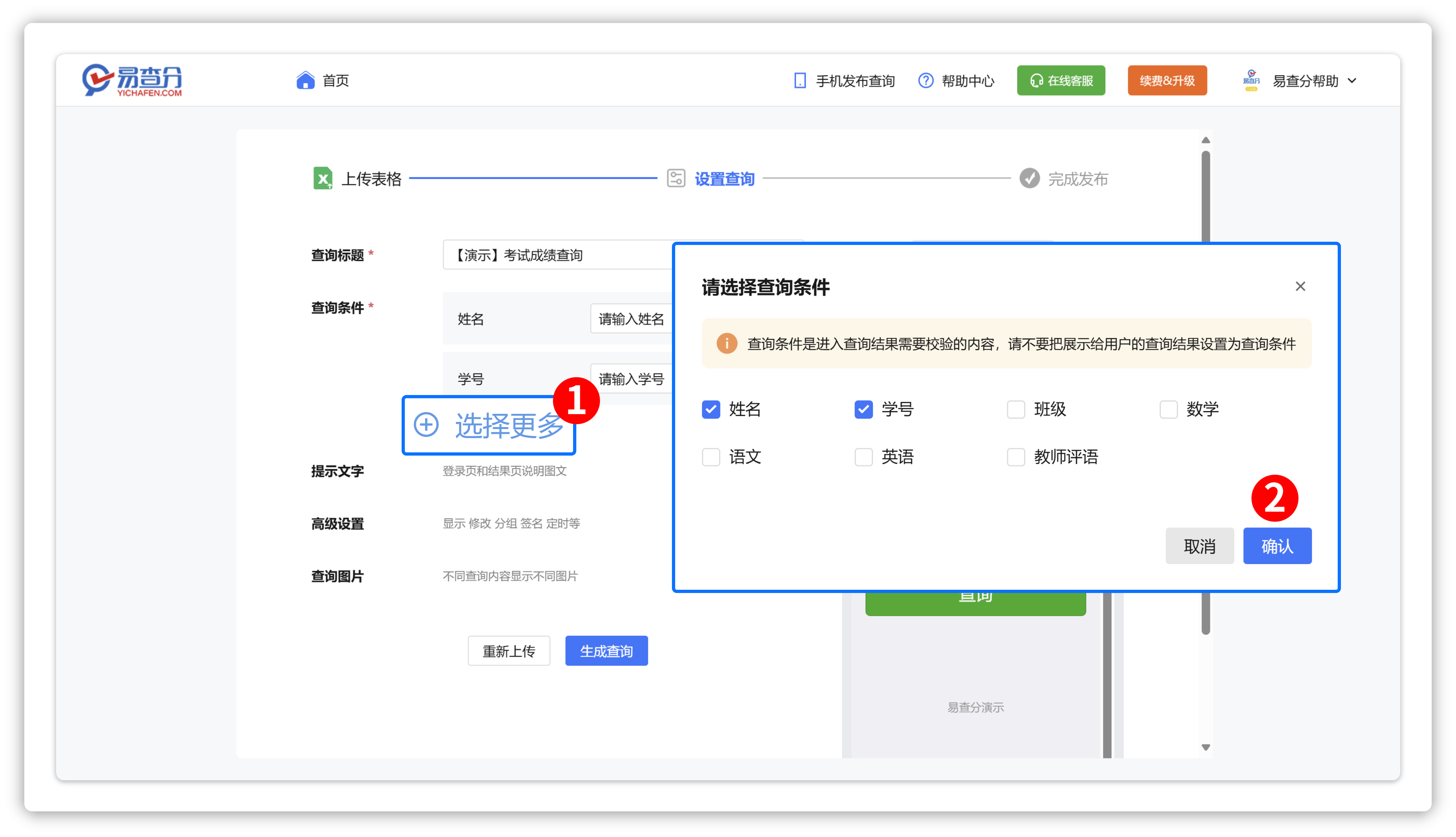
Task: Click the 重新上传 button
Action: tap(508, 651)
